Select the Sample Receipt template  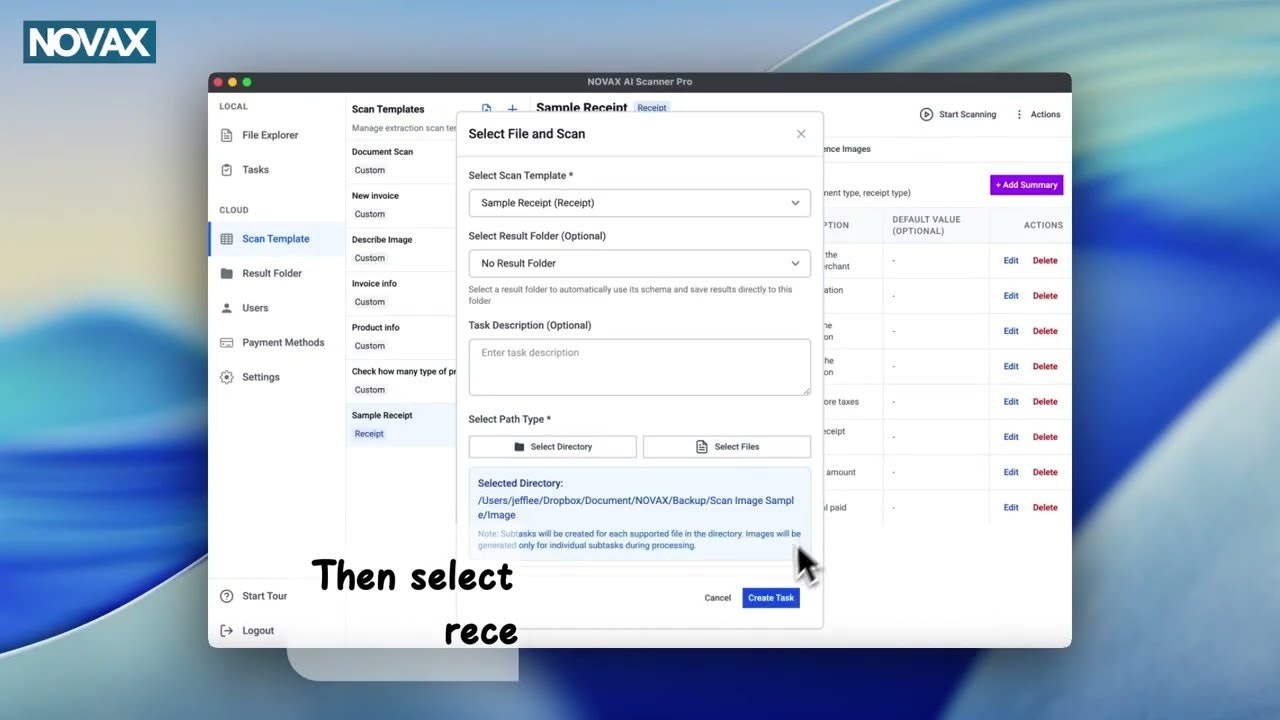pos(402,425)
